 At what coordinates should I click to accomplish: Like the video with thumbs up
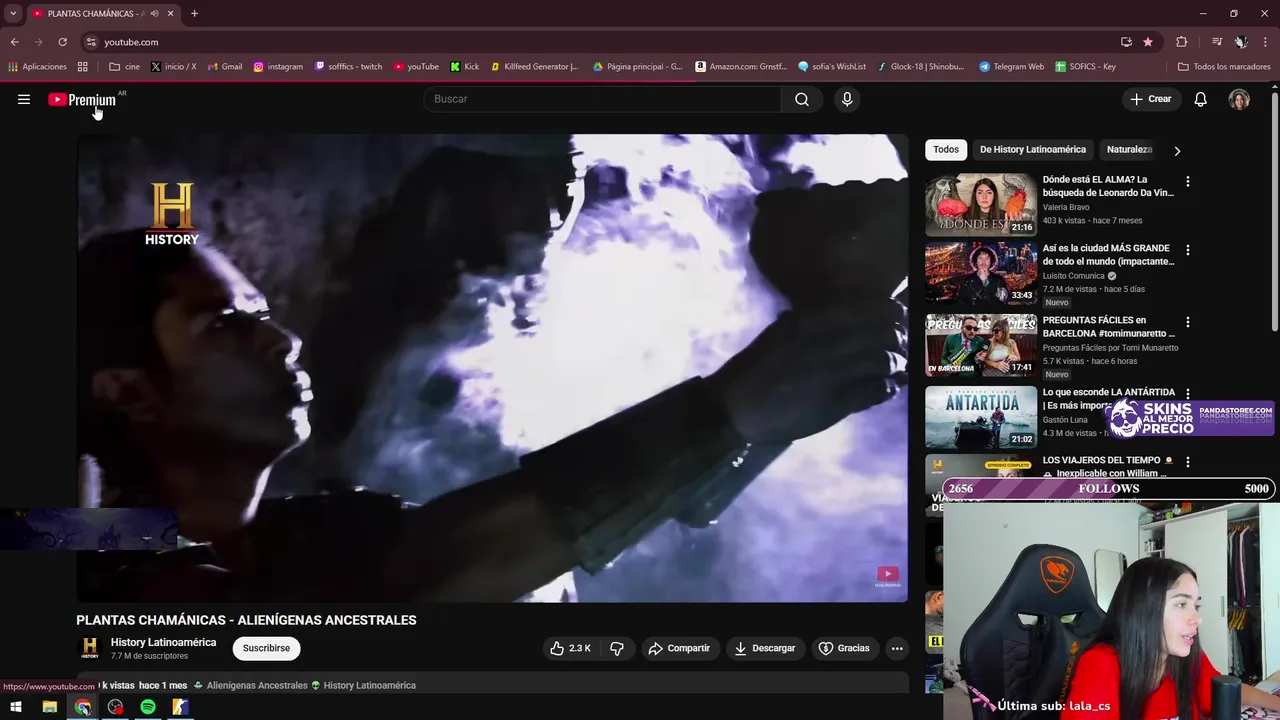pyautogui.click(x=569, y=648)
